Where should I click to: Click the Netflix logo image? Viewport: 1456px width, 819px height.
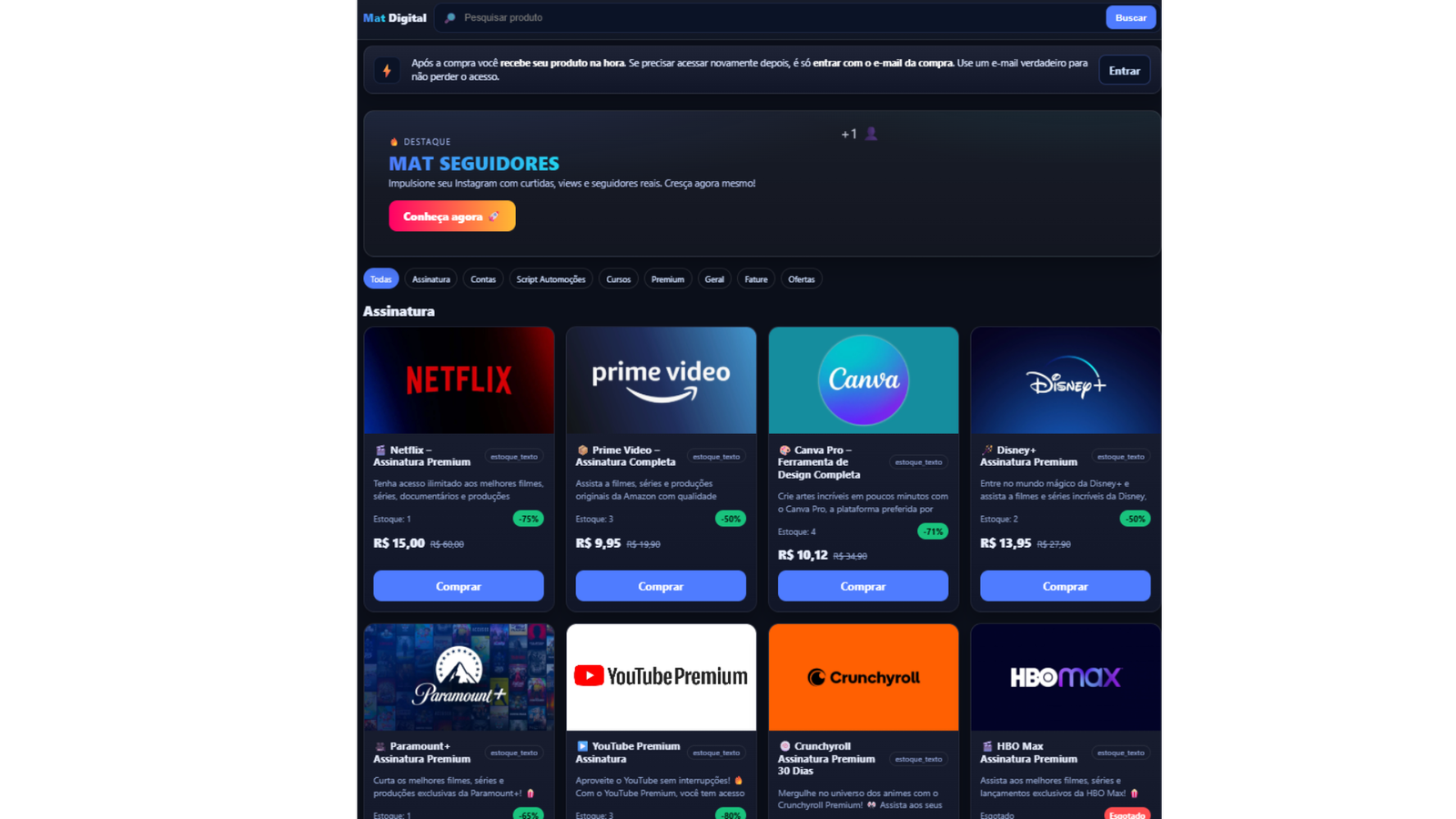(459, 379)
